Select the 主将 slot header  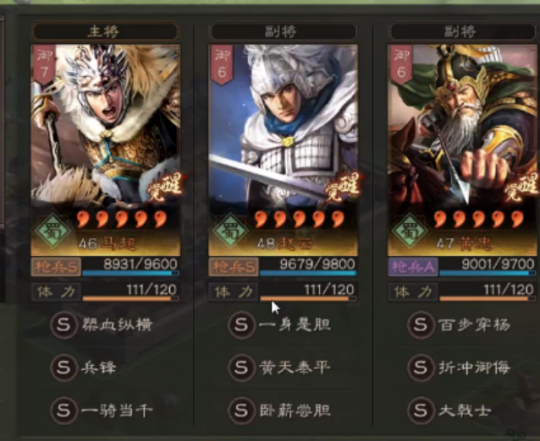105,32
